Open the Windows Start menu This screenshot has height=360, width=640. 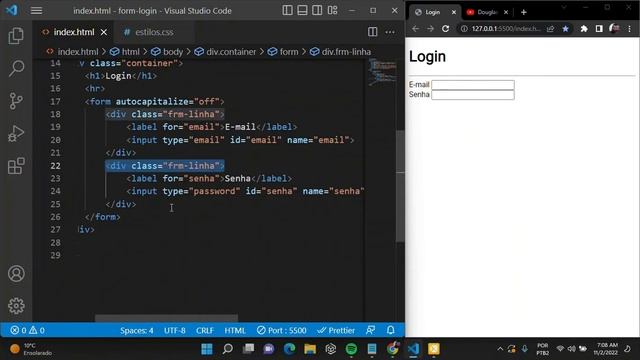tap(207, 349)
